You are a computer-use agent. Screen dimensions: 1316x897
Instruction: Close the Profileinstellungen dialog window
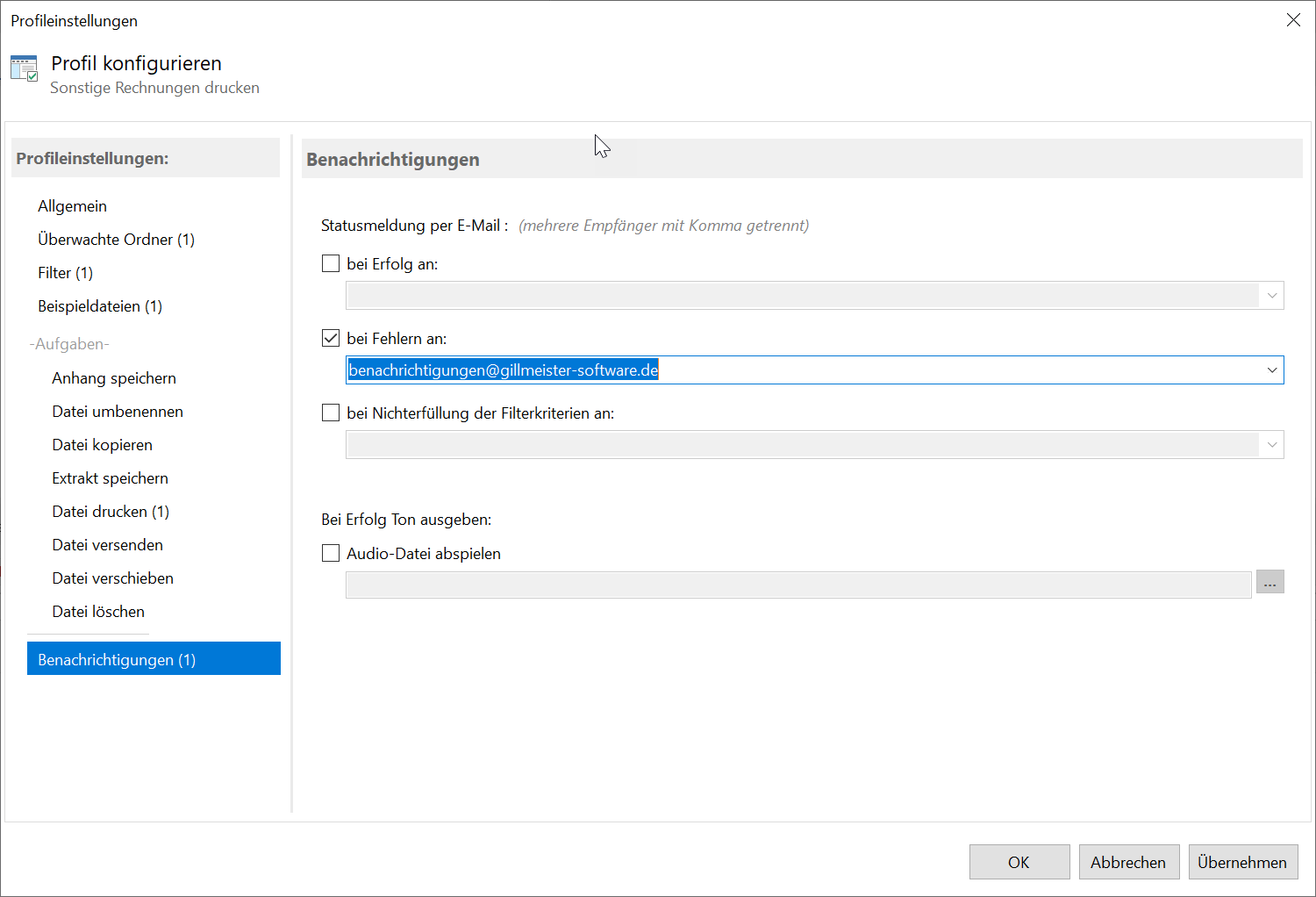[x=1293, y=20]
